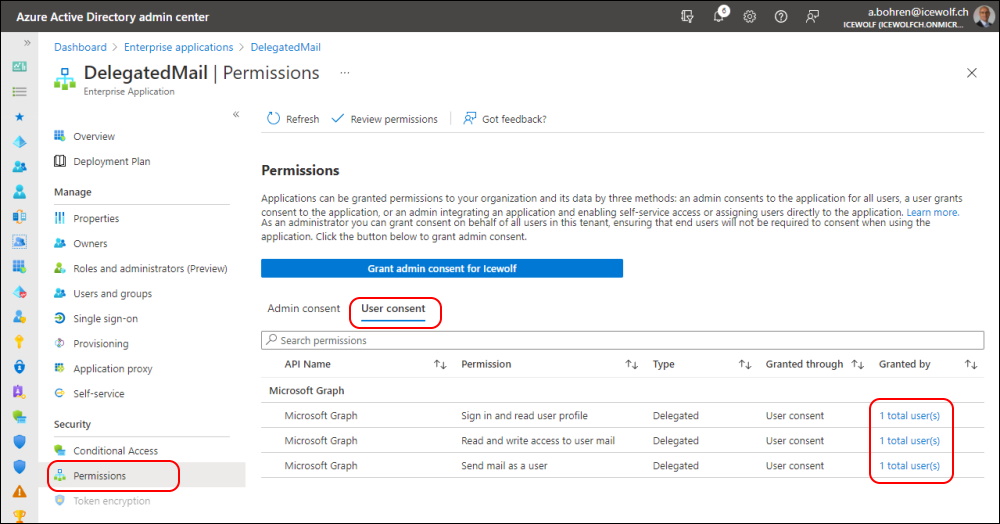The image size is (1000, 524).
Task: Click the orange warning triangle icon in the left rail
Action: coord(20,491)
